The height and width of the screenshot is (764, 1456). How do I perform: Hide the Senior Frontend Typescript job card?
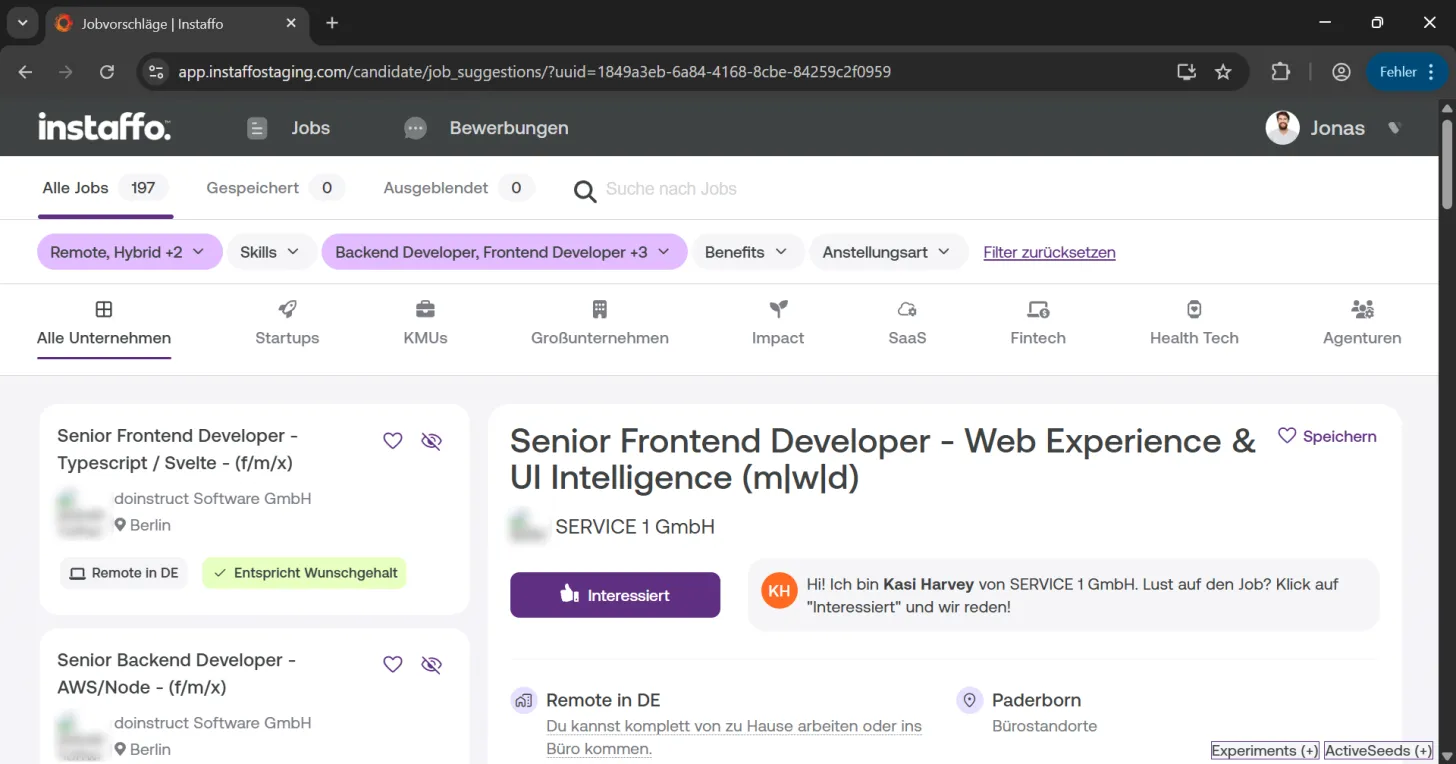431,441
